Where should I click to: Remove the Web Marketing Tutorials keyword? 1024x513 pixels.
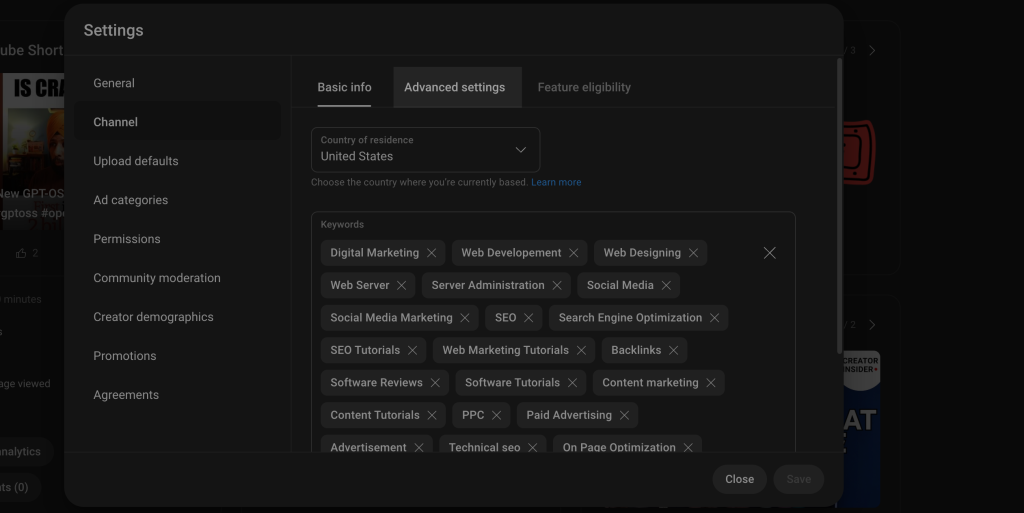(x=581, y=350)
